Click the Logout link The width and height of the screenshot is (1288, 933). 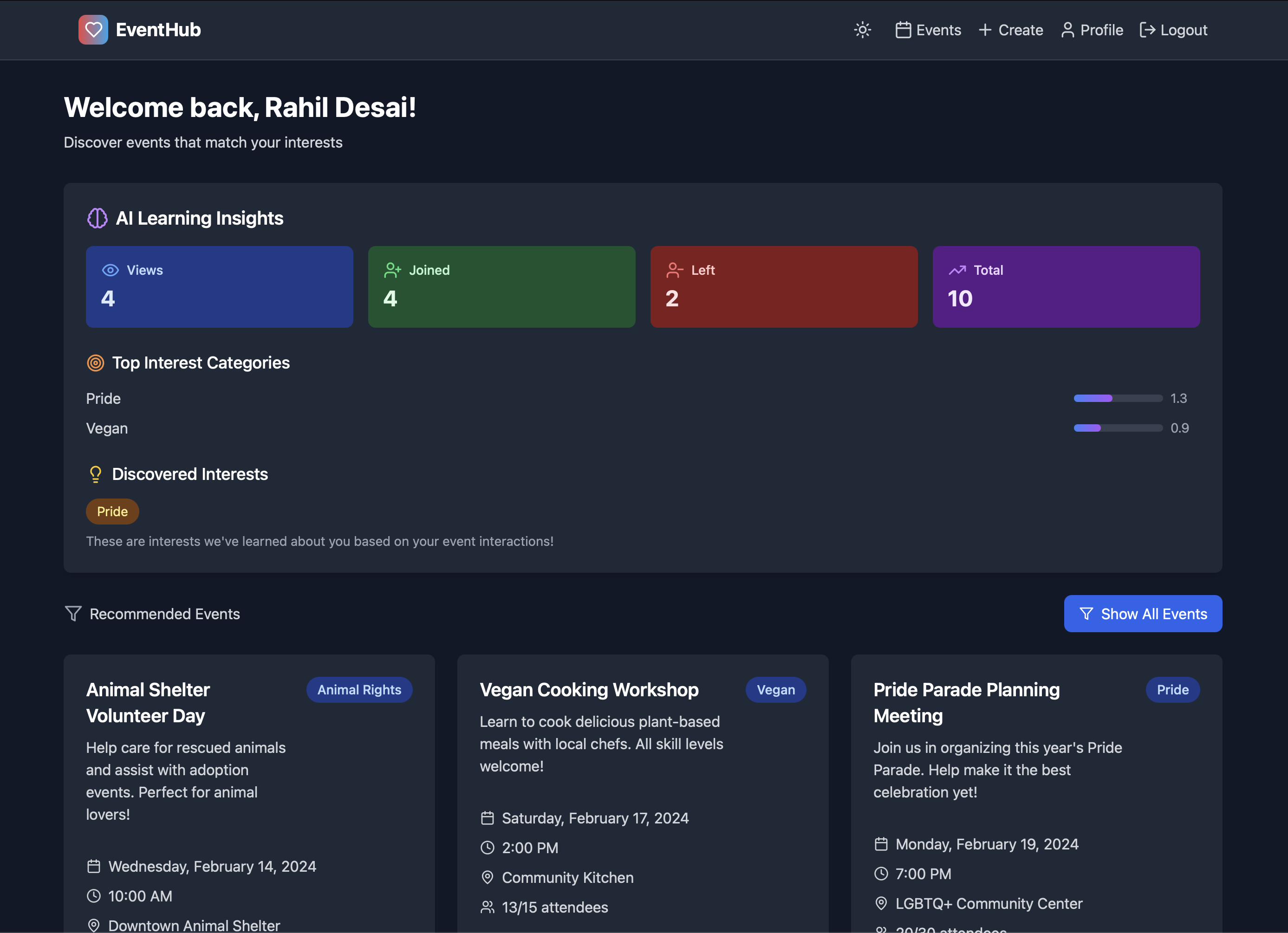pos(1173,30)
